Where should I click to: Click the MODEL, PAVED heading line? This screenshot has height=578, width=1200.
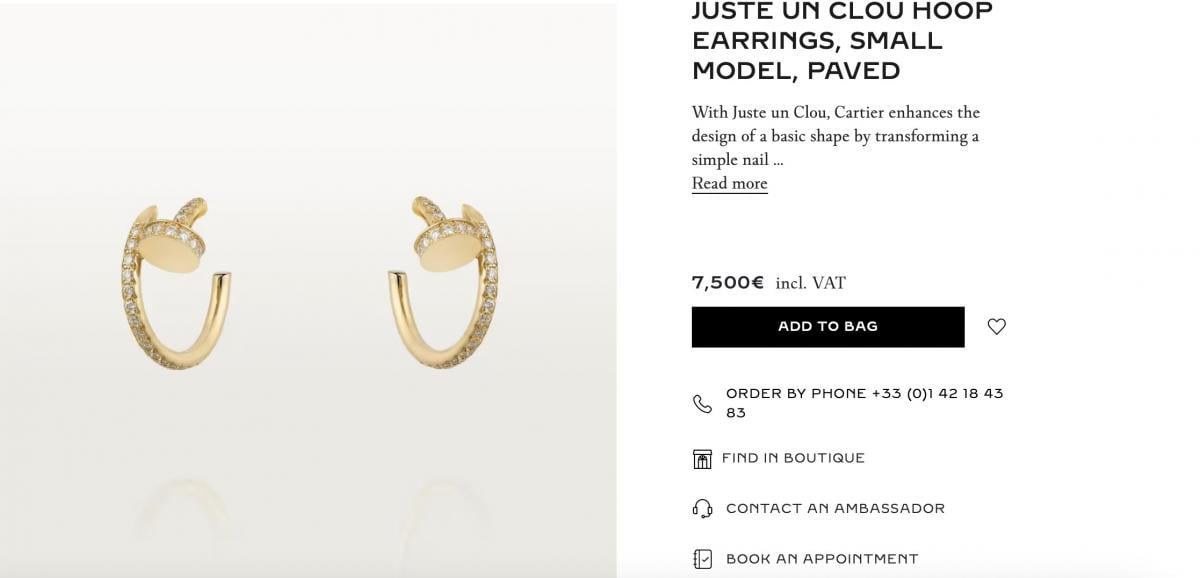click(796, 71)
